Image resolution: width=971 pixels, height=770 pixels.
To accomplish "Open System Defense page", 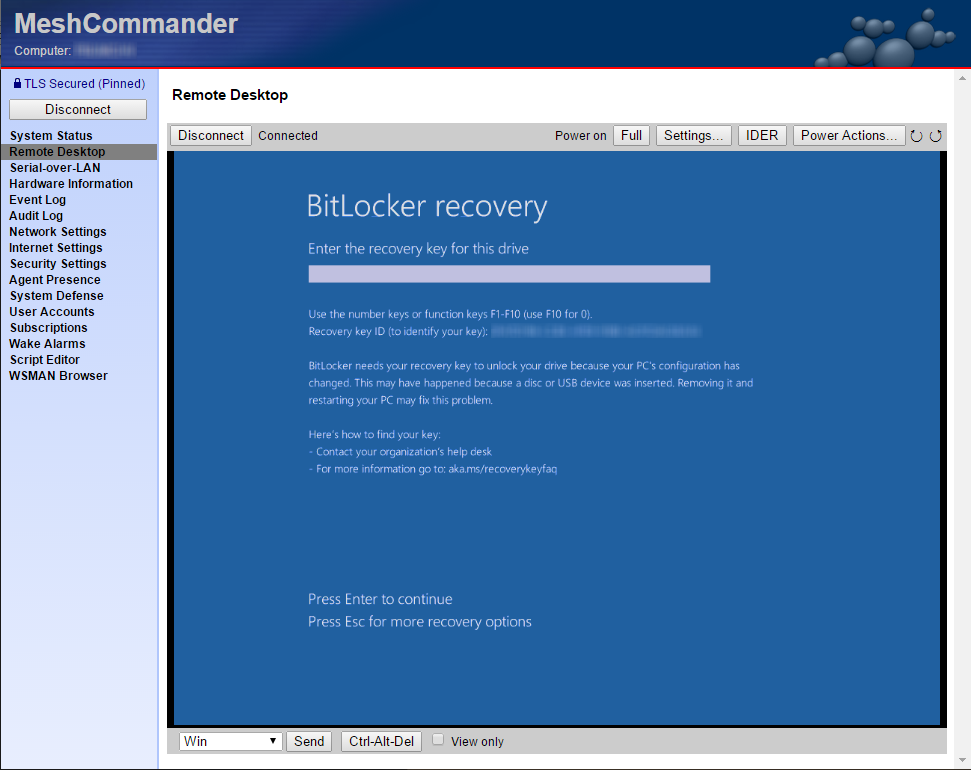I will coord(56,296).
